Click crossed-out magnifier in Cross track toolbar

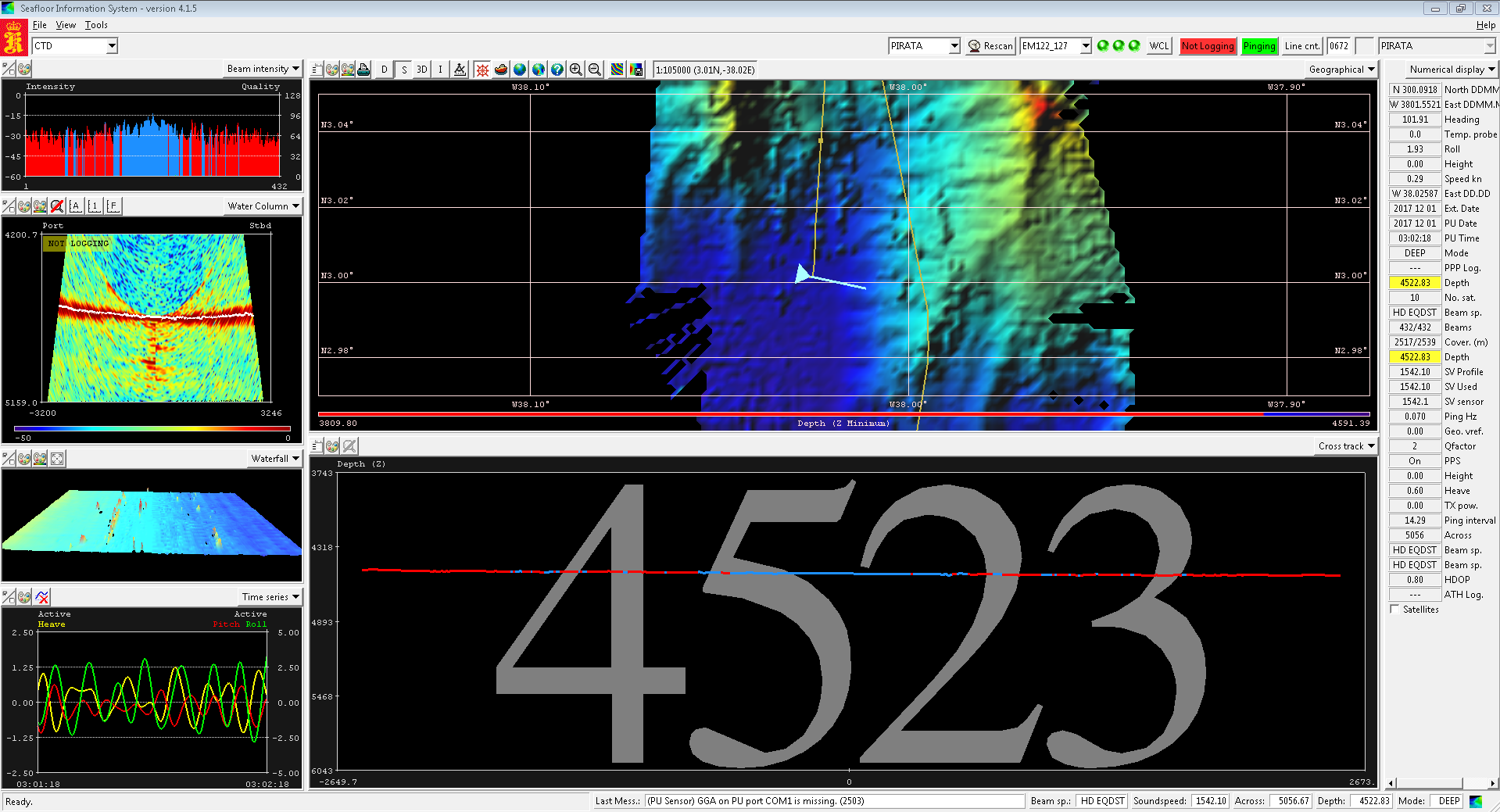pyautogui.click(x=349, y=446)
